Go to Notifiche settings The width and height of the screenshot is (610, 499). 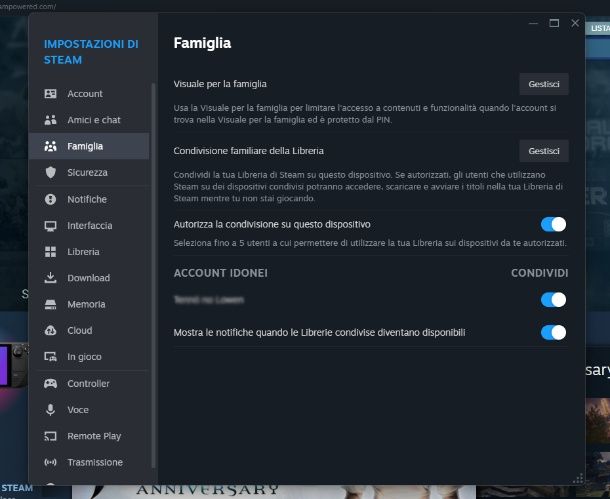[x=89, y=199]
